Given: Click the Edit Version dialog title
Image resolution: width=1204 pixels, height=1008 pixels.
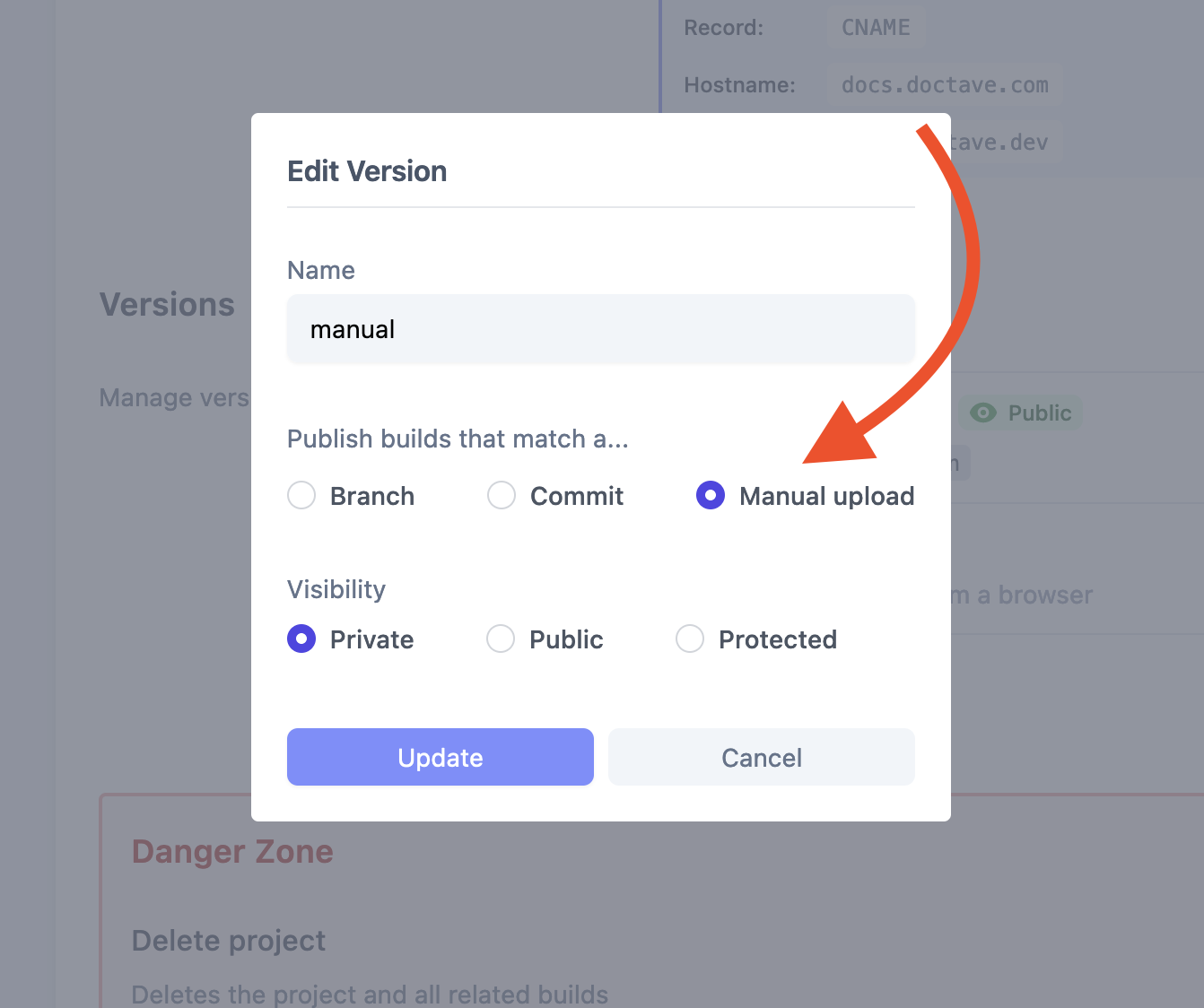Looking at the screenshot, I should pyautogui.click(x=367, y=170).
